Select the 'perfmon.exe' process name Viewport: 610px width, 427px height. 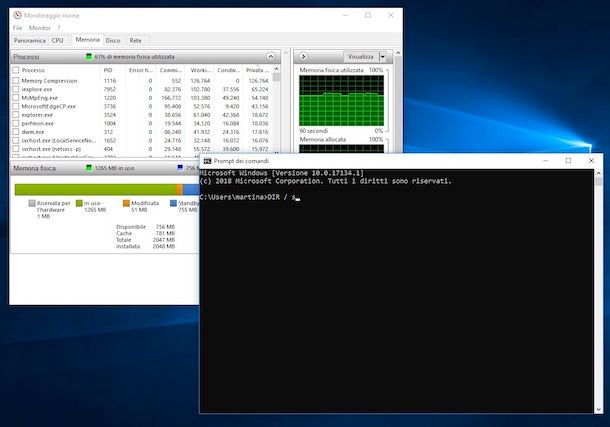(38, 123)
